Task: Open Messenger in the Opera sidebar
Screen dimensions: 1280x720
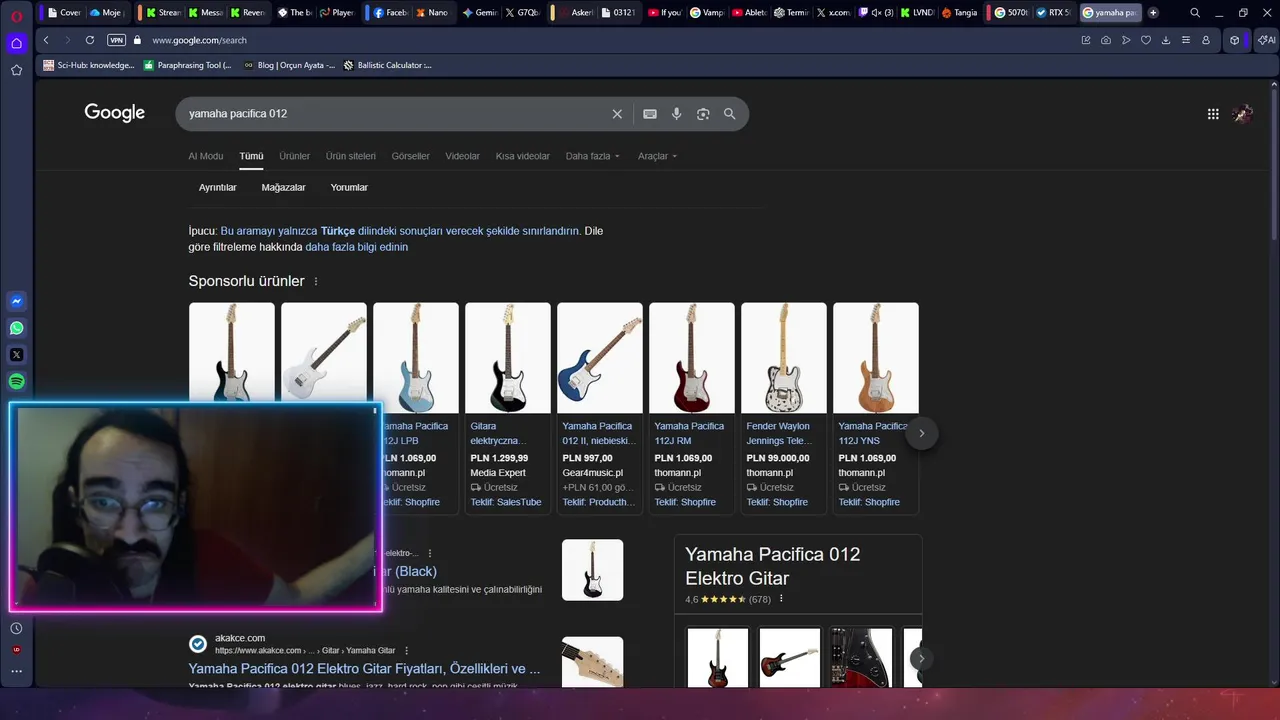Action: pyautogui.click(x=16, y=301)
